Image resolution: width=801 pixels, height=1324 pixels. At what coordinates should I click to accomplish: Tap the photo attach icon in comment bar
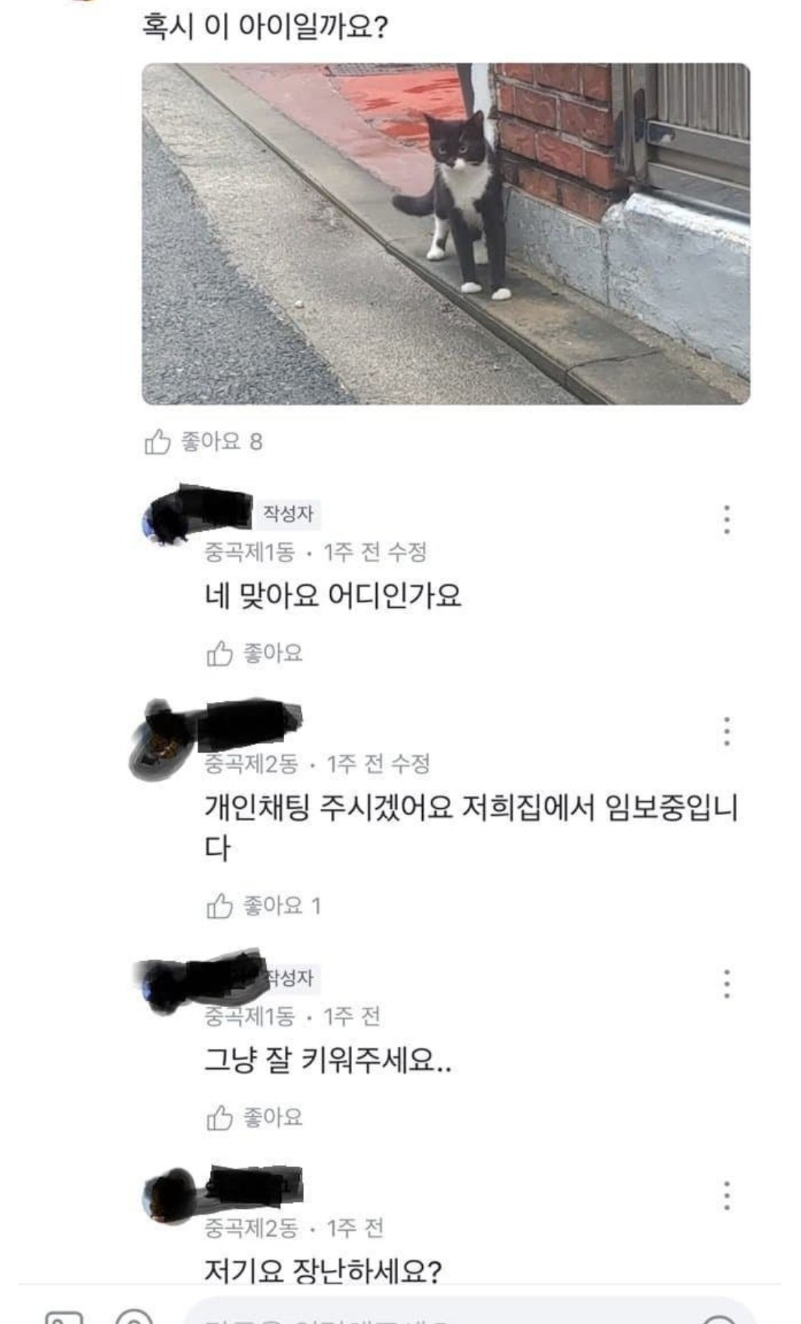(62, 1316)
